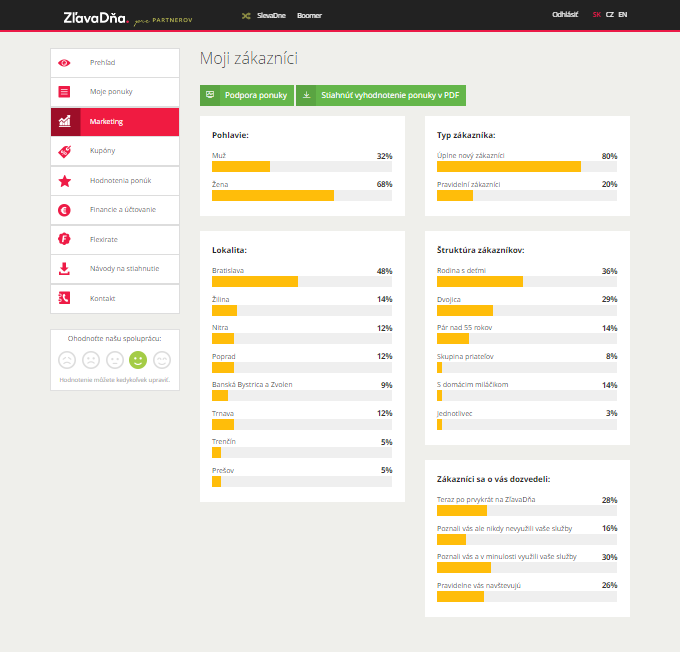Click the phone icon for Kontakt

click(x=65, y=298)
